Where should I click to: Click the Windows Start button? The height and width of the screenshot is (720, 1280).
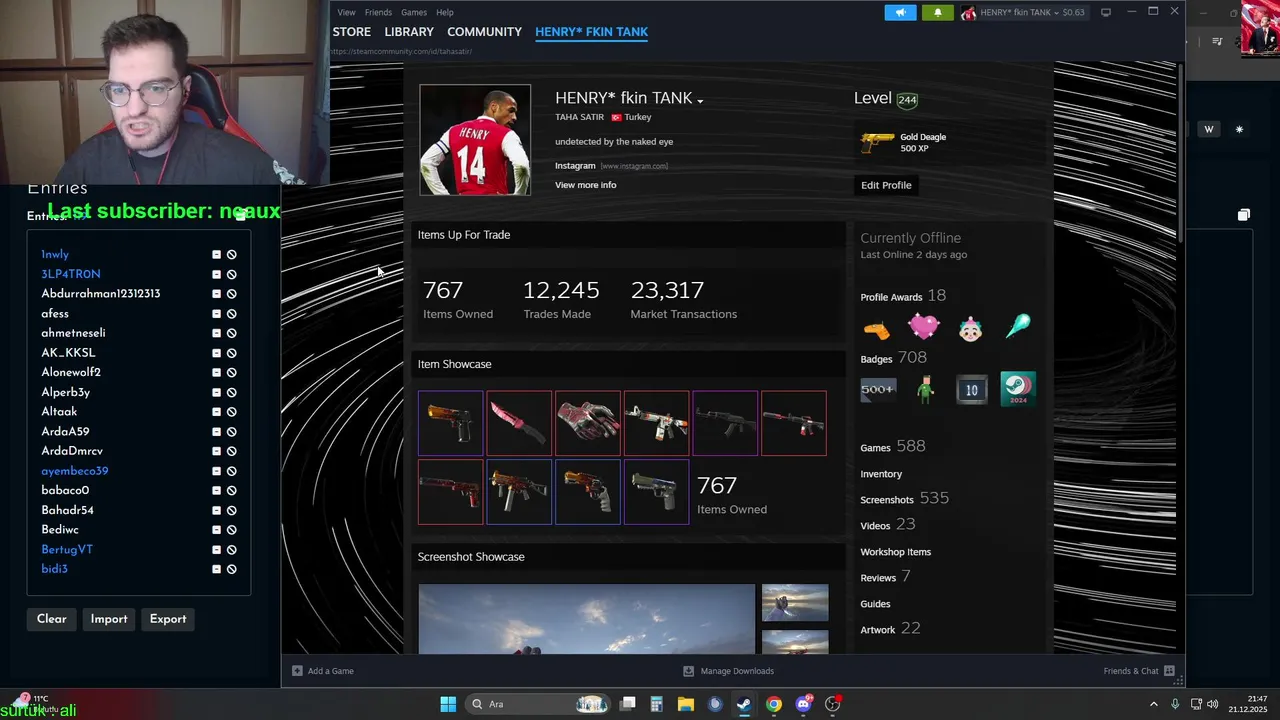point(448,704)
